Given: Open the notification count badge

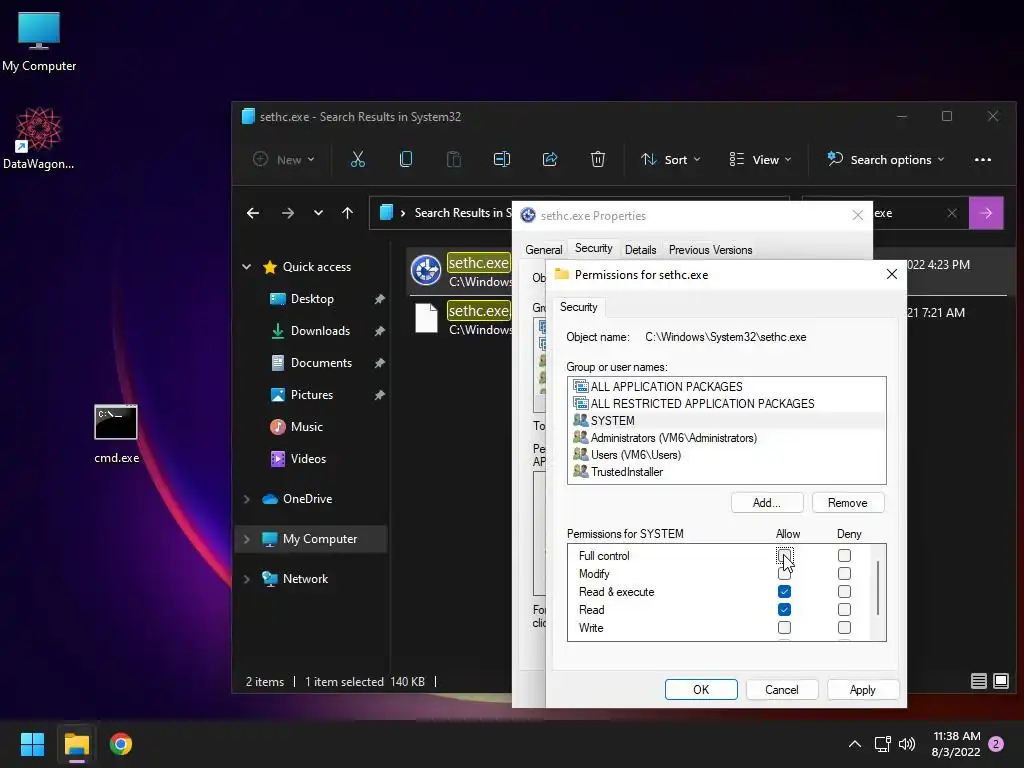Looking at the screenshot, I should [x=996, y=744].
